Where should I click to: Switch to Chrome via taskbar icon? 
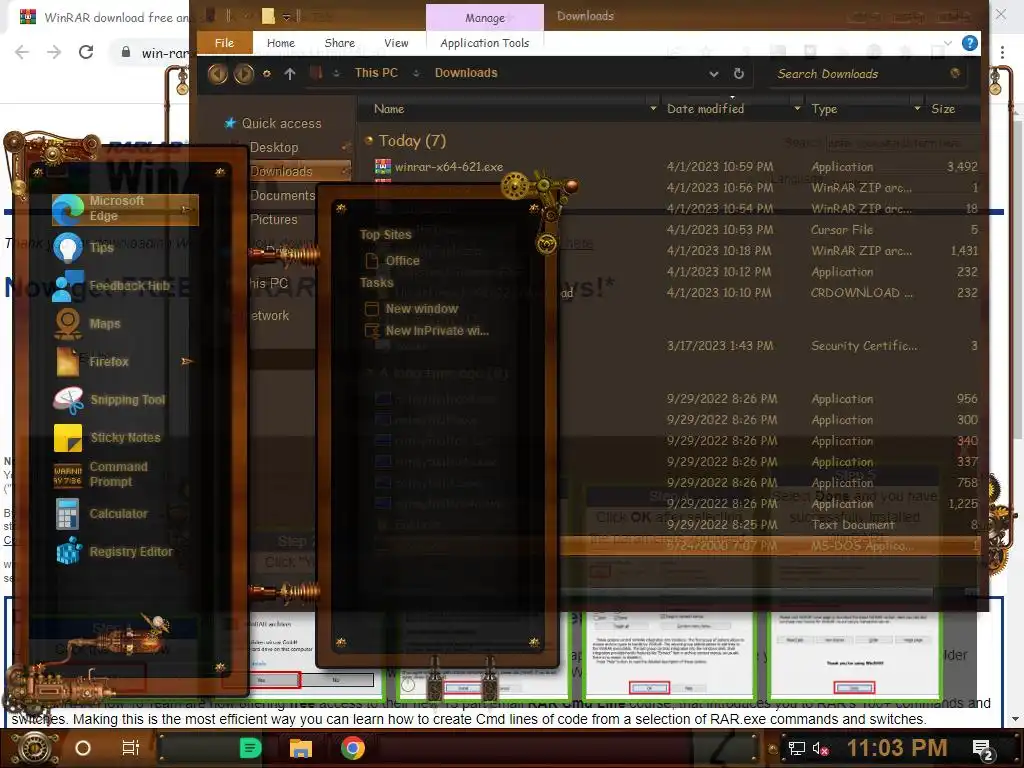point(353,748)
